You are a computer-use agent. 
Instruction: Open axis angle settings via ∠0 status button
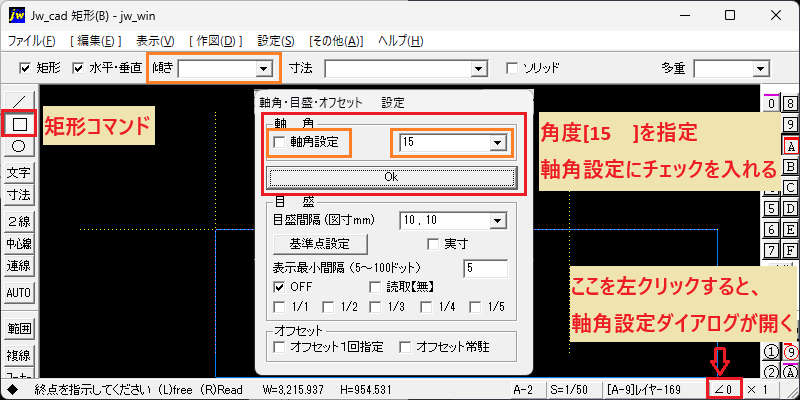tap(724, 389)
